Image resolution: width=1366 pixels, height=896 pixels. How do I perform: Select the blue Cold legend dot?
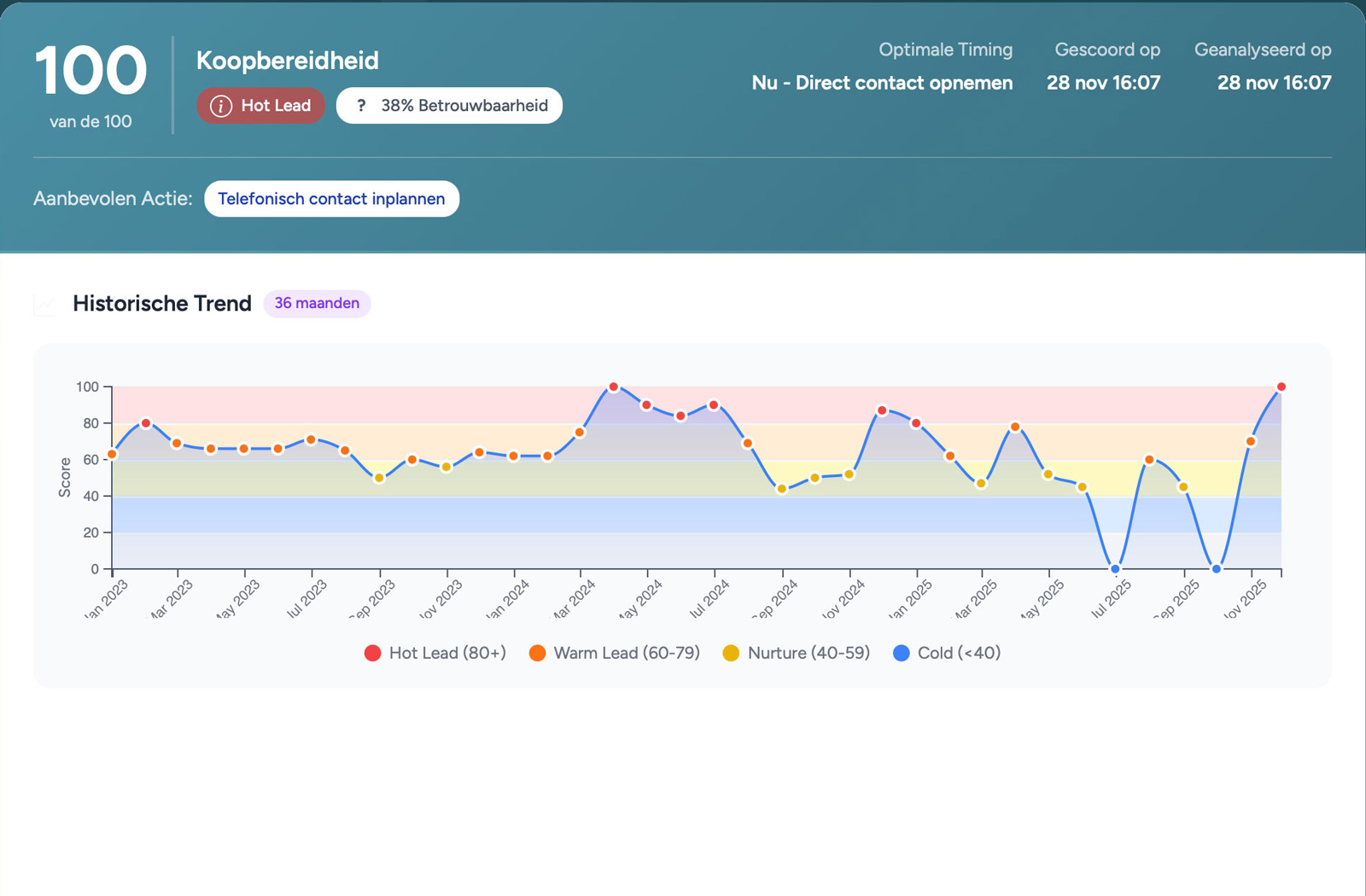(x=899, y=653)
